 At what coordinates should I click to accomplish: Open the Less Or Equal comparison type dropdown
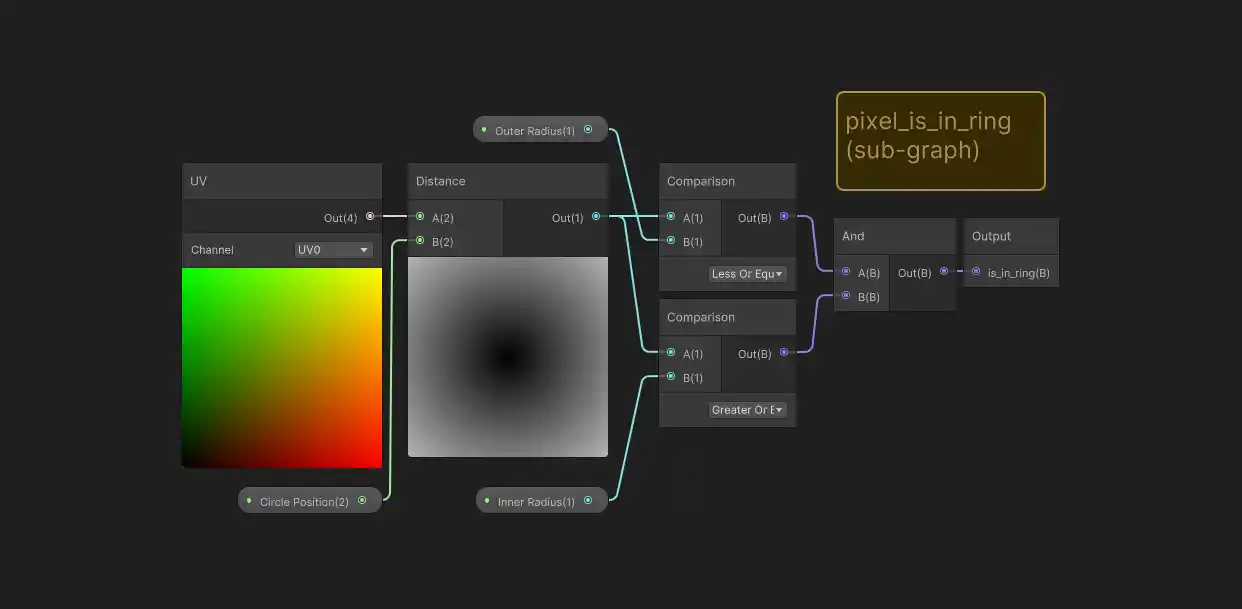[x=747, y=274]
